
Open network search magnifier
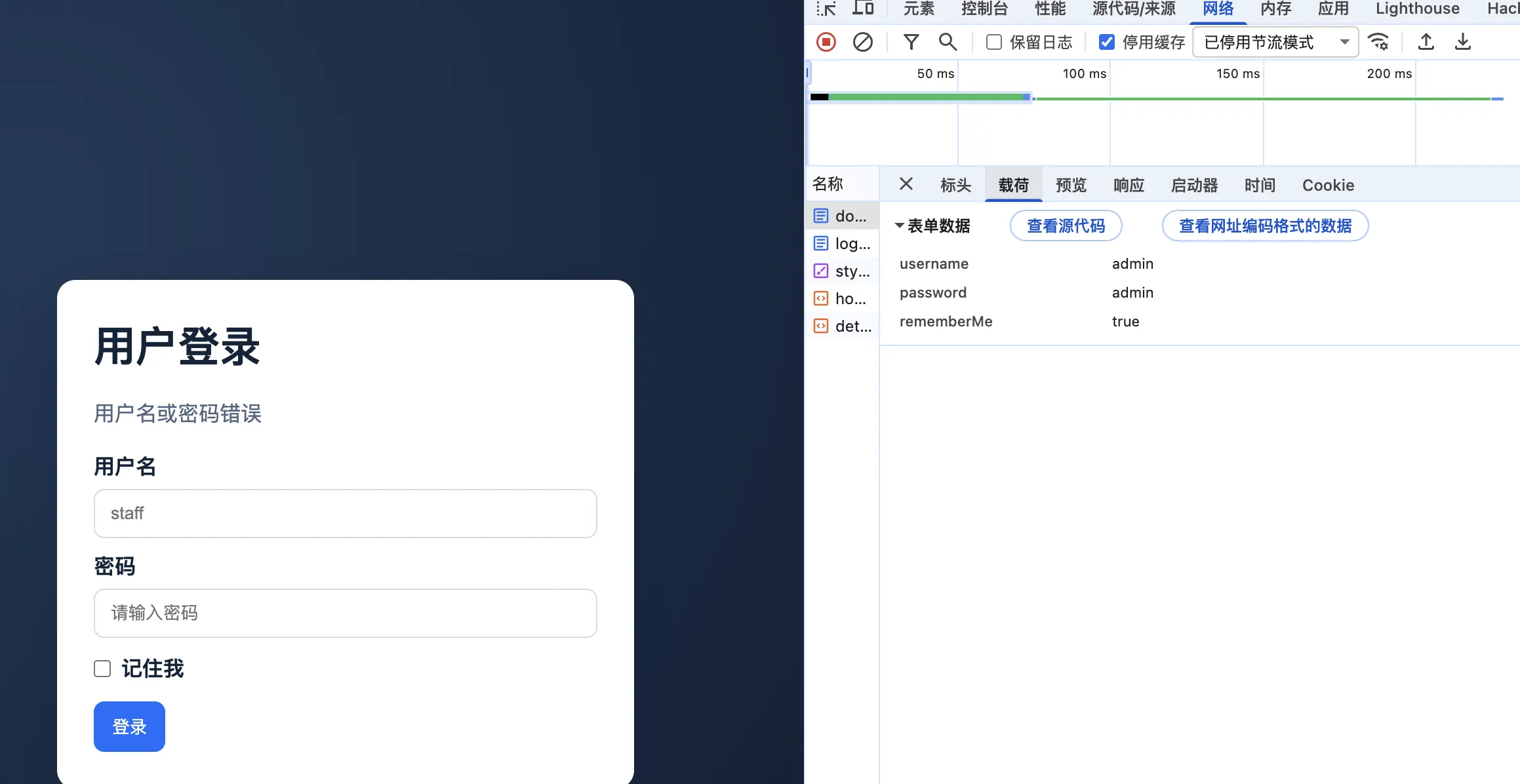[x=948, y=42]
